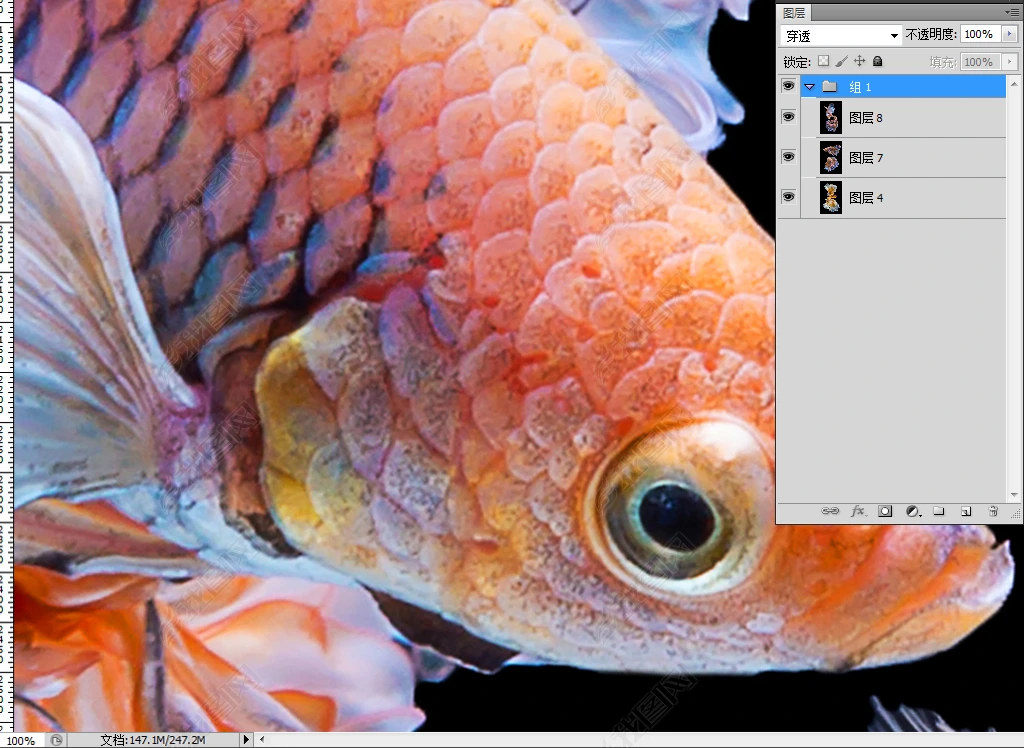This screenshot has height=748, width=1024.
Task: Open the fx layer style menu
Action: [858, 511]
